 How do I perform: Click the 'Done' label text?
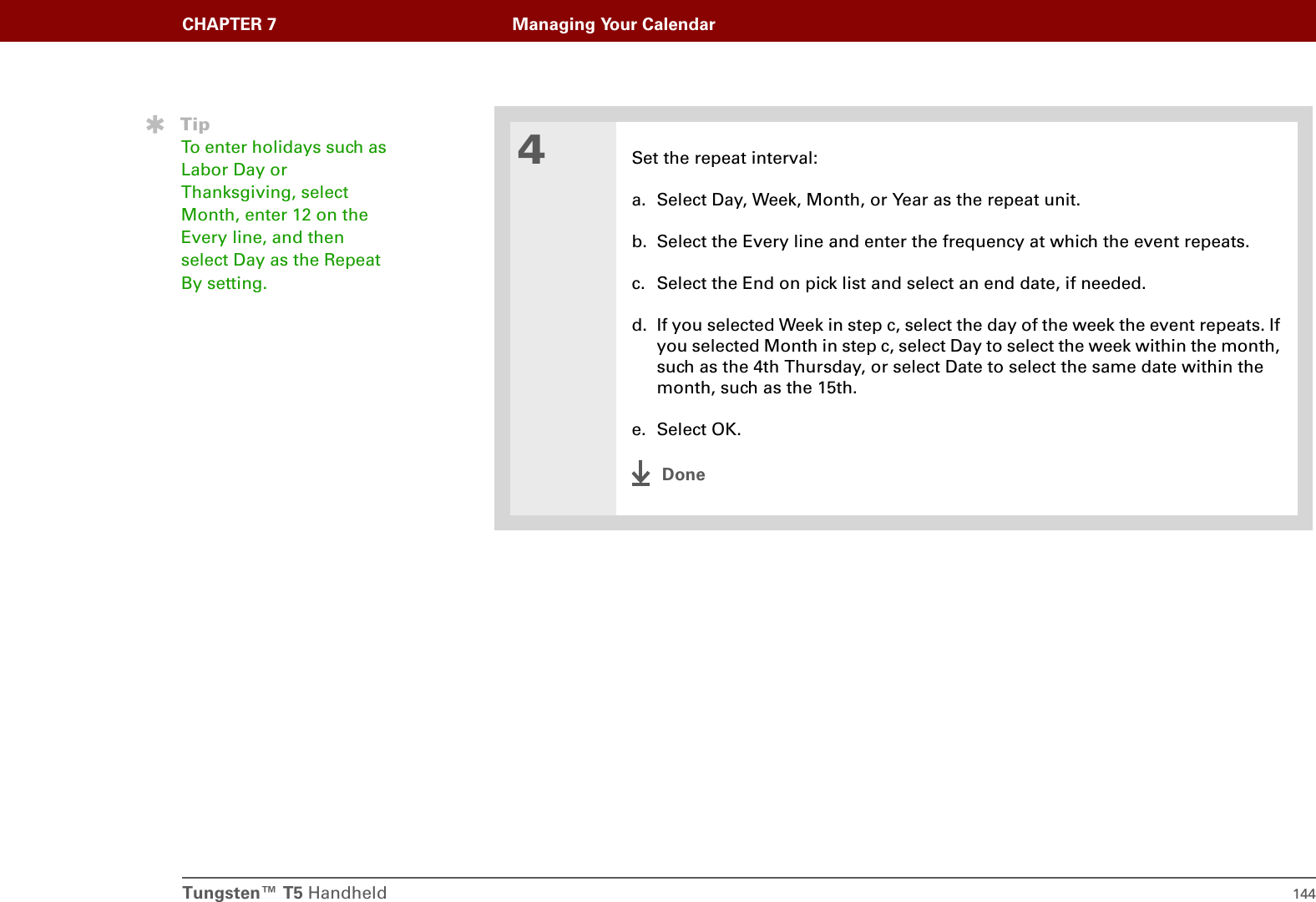pyautogui.click(x=683, y=474)
